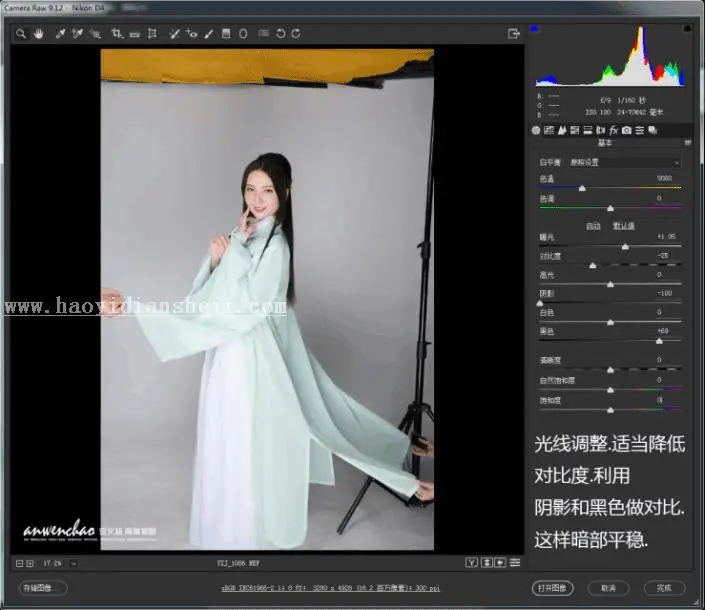Copy current settings to Before
This screenshot has width=705, height=610.
(x=500, y=563)
